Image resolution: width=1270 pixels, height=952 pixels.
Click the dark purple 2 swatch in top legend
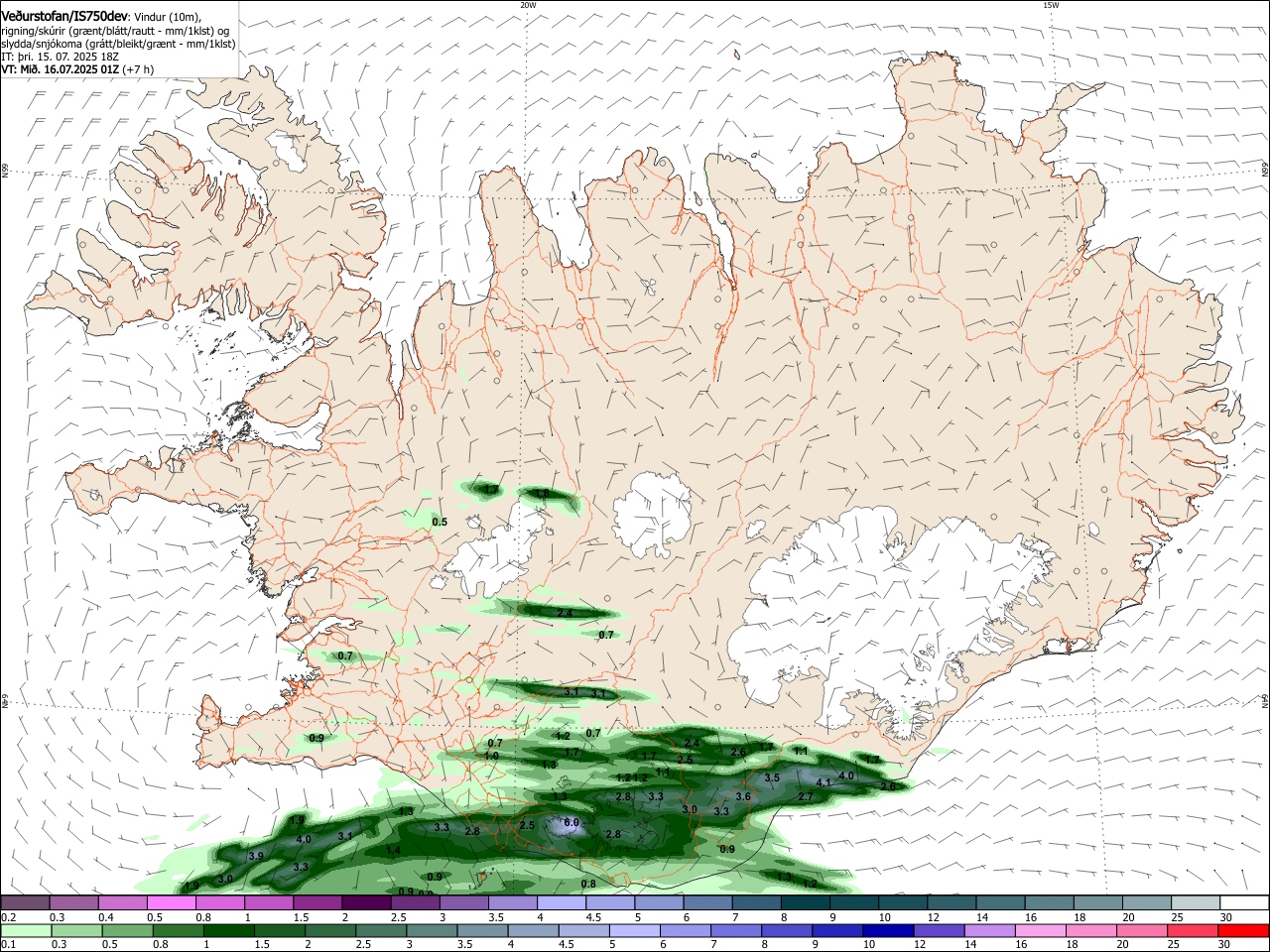pos(365,903)
